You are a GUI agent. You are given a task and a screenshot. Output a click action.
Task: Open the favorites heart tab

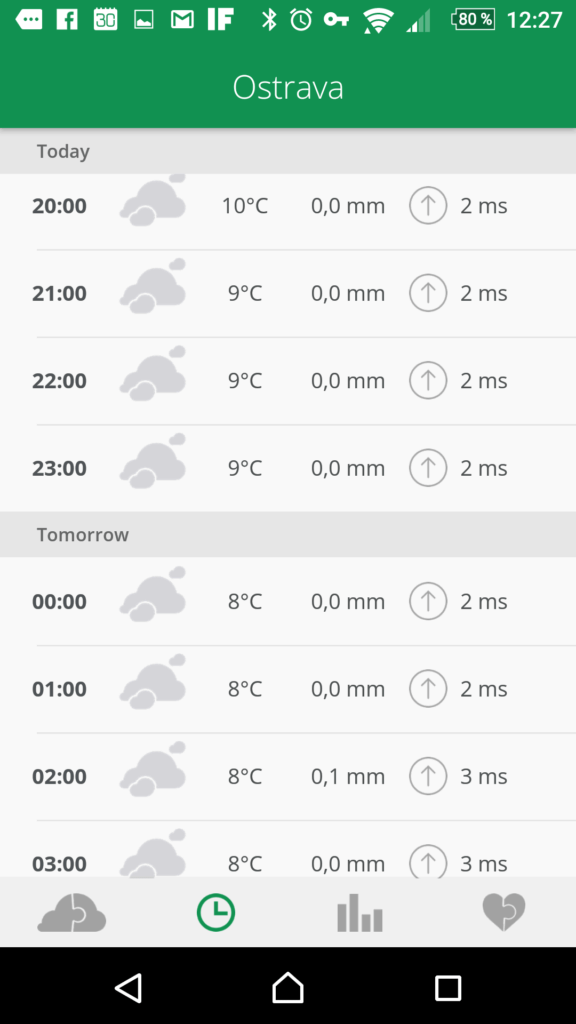(504, 912)
